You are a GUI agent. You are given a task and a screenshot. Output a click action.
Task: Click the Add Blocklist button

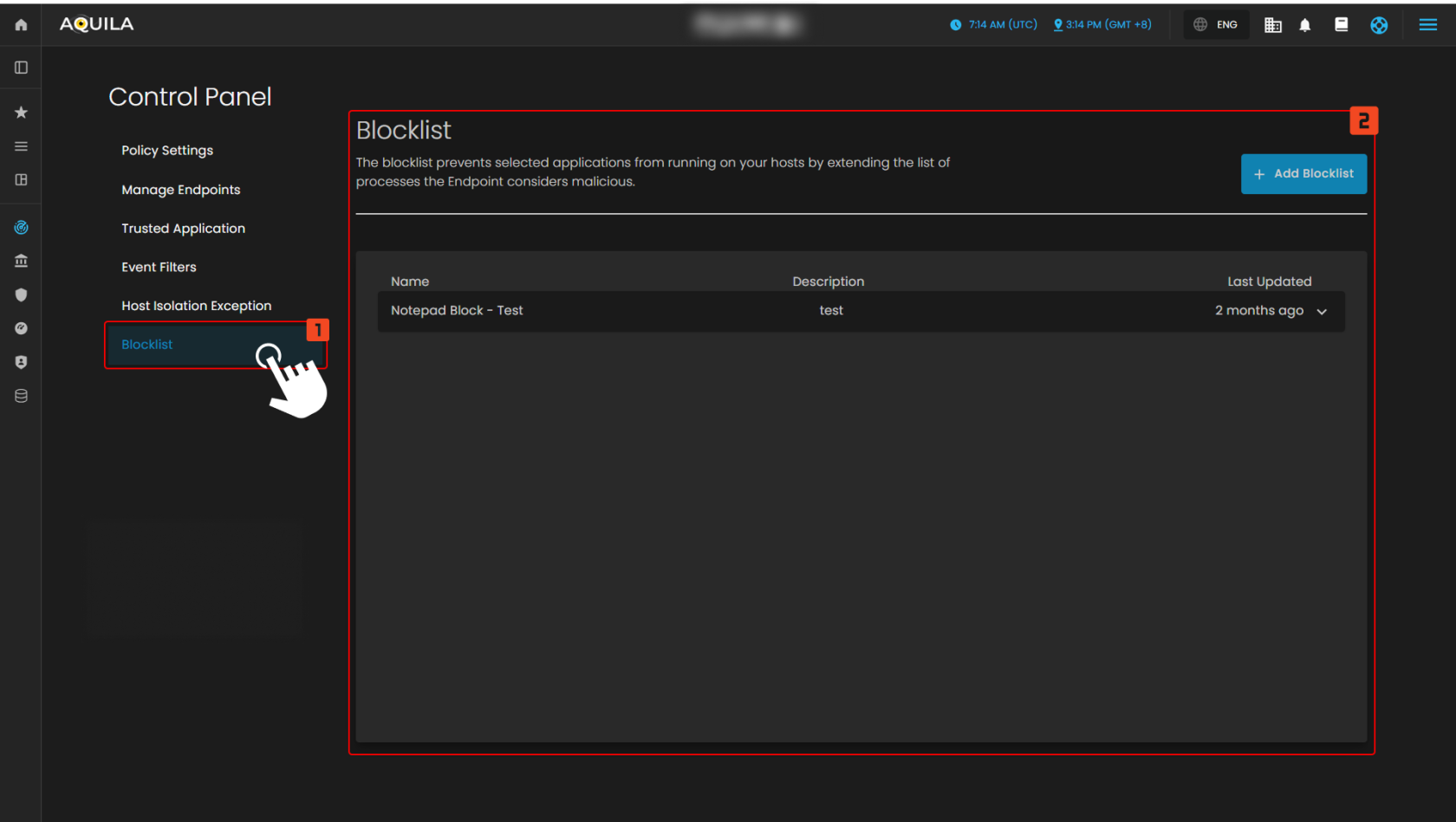[x=1303, y=174]
